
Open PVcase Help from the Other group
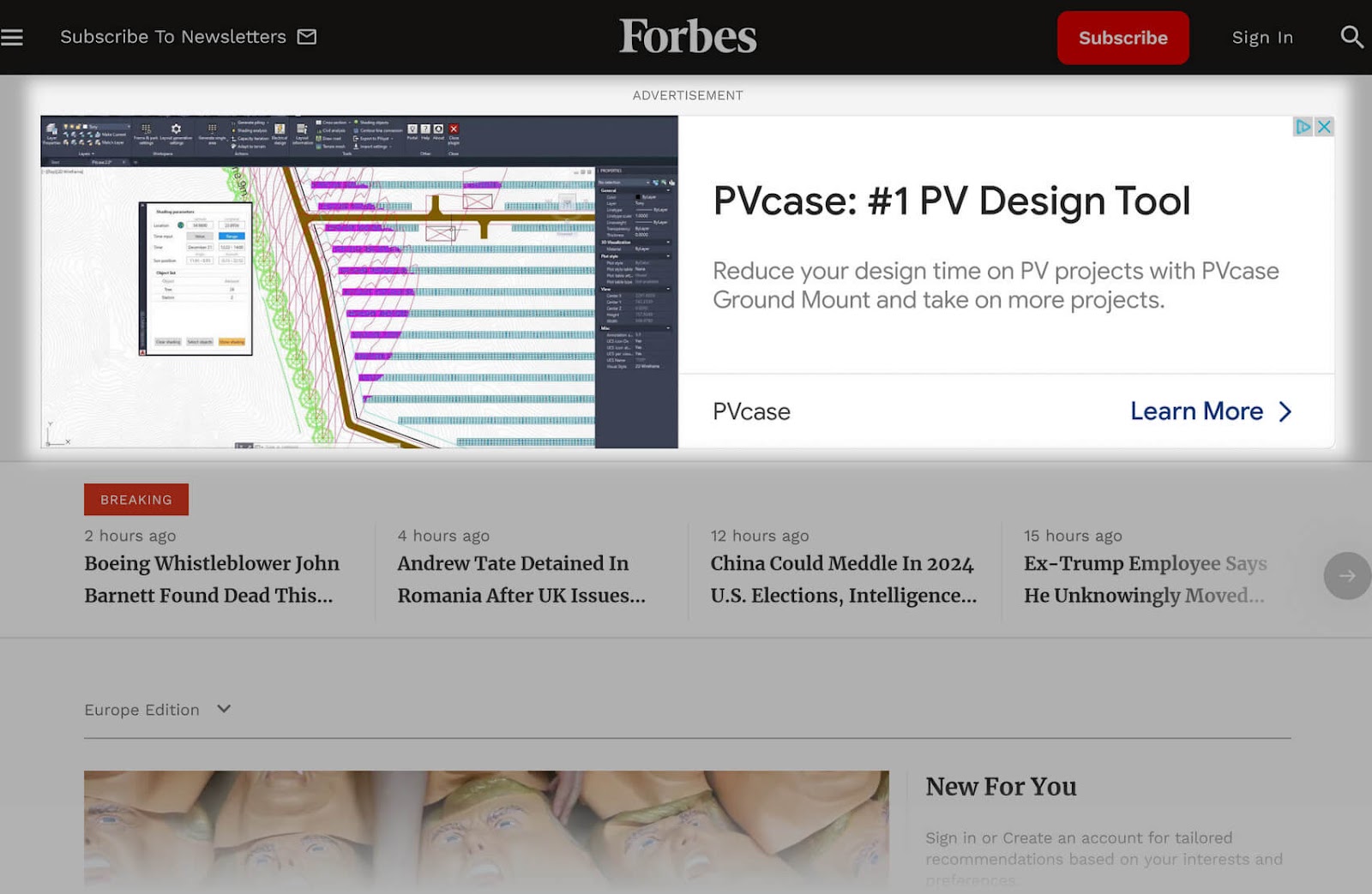click(x=425, y=129)
